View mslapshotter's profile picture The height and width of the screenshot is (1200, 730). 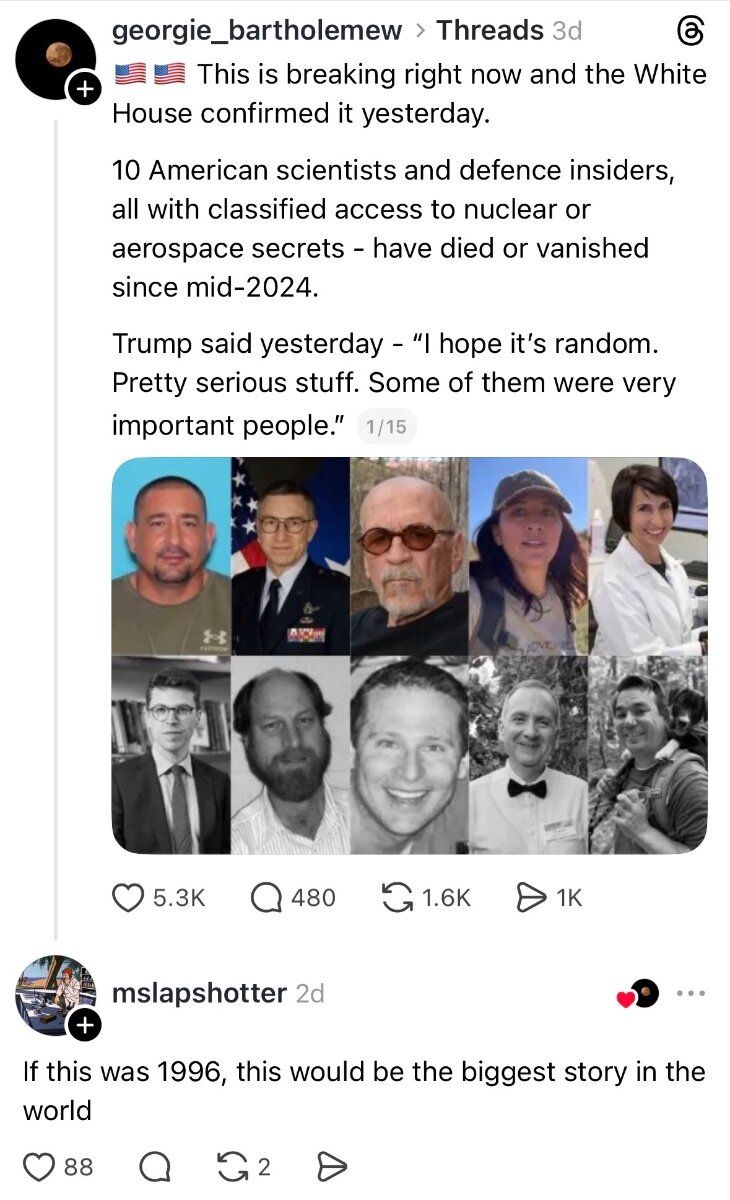tap(56, 995)
